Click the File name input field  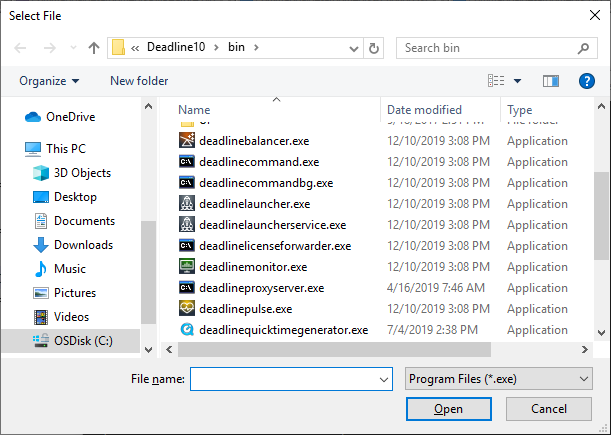tap(291, 379)
